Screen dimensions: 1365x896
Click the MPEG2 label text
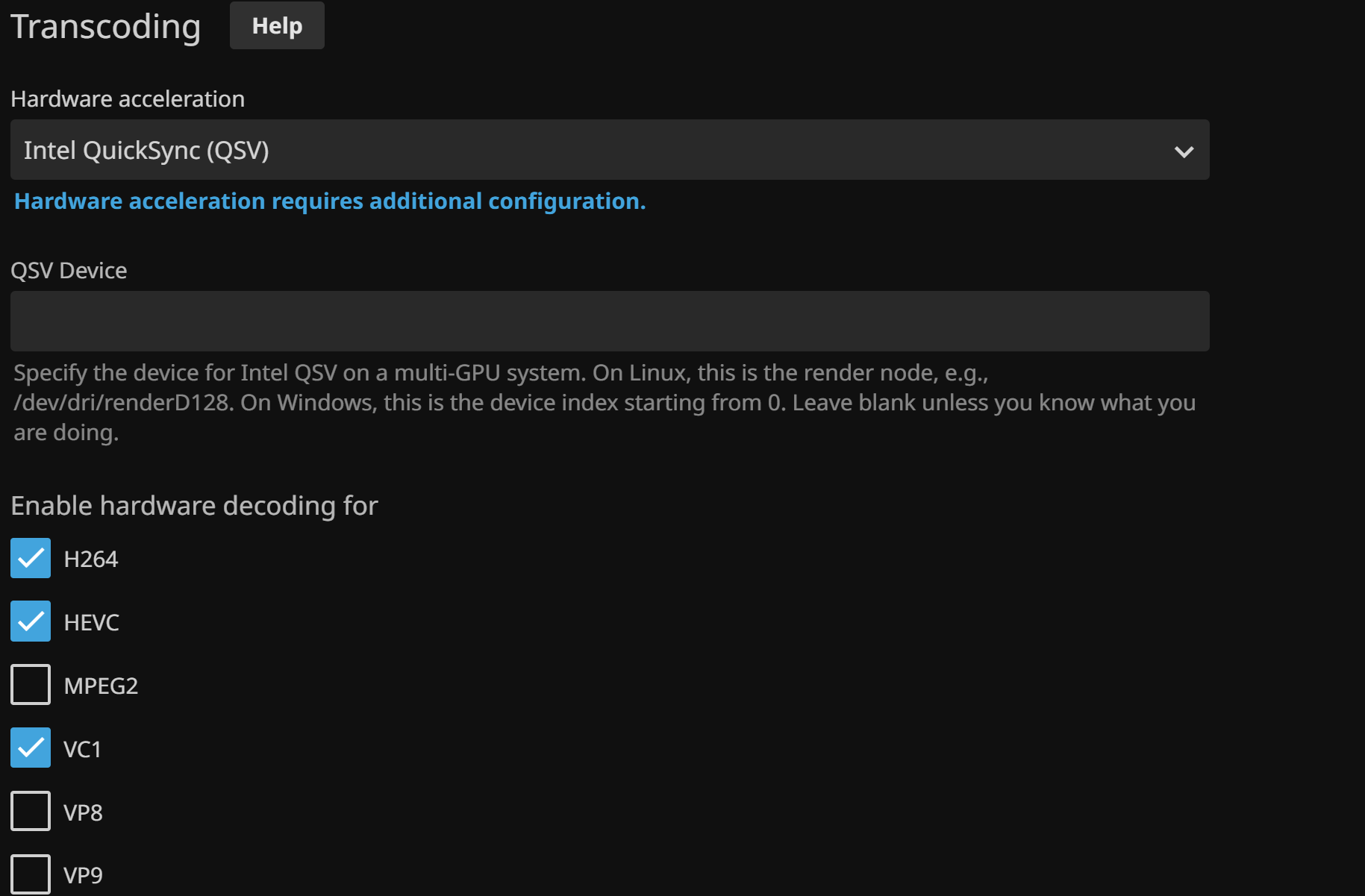(x=101, y=686)
